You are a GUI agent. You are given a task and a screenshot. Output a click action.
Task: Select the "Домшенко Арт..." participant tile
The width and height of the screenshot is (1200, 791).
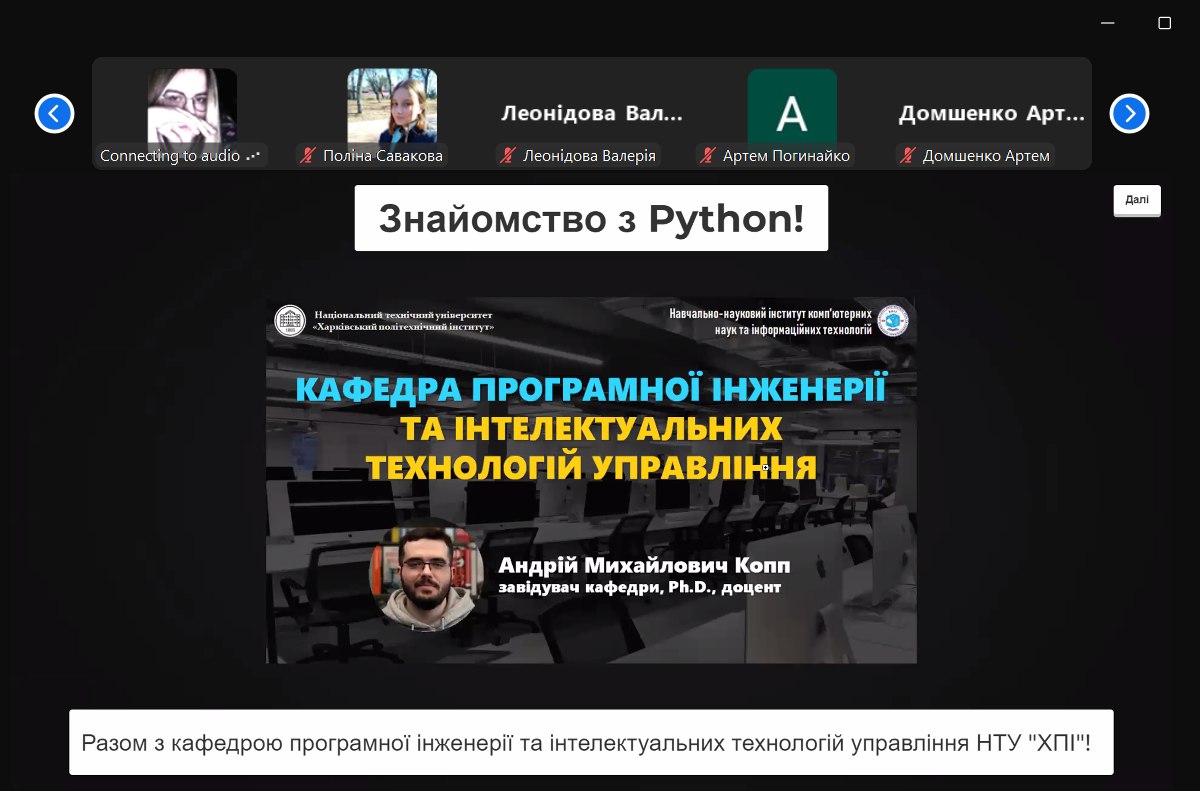tap(992, 113)
